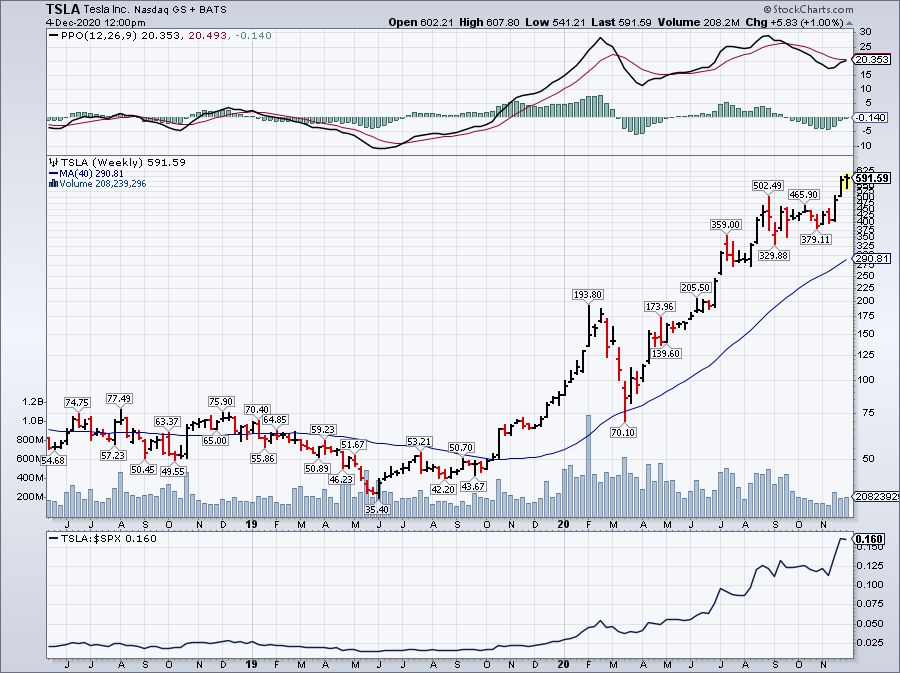Click the 43.67 price low label
900x673 pixels.
[473, 486]
